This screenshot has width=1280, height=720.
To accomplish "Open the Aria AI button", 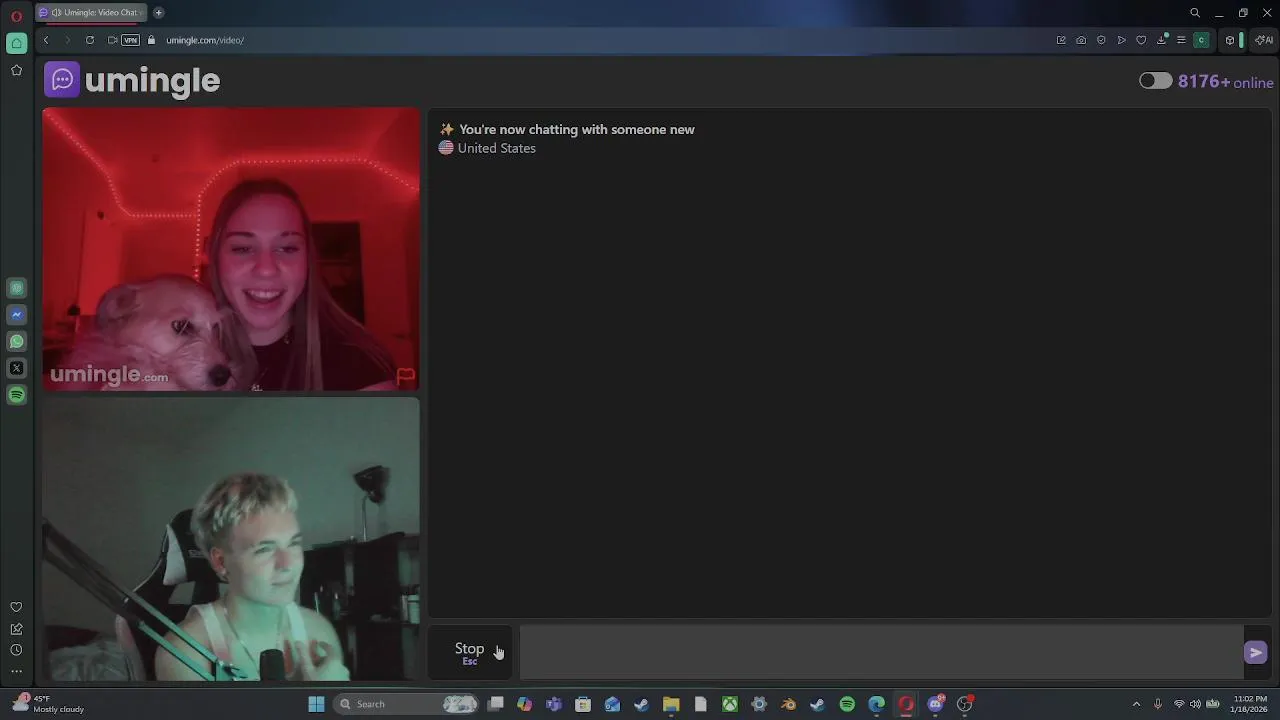I will pyautogui.click(x=1264, y=40).
